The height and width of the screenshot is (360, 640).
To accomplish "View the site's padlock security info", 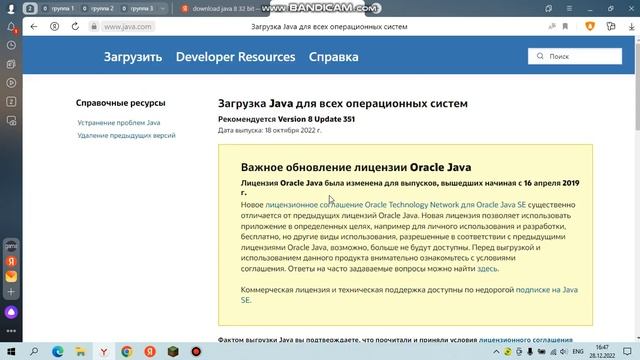I will click(94, 27).
